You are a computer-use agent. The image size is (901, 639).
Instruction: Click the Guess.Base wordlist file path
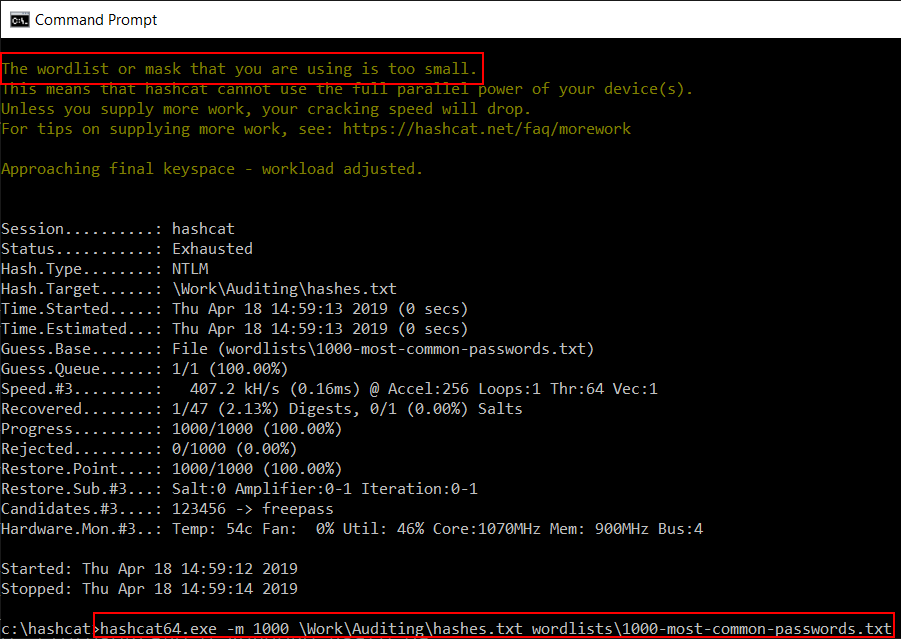(383, 349)
